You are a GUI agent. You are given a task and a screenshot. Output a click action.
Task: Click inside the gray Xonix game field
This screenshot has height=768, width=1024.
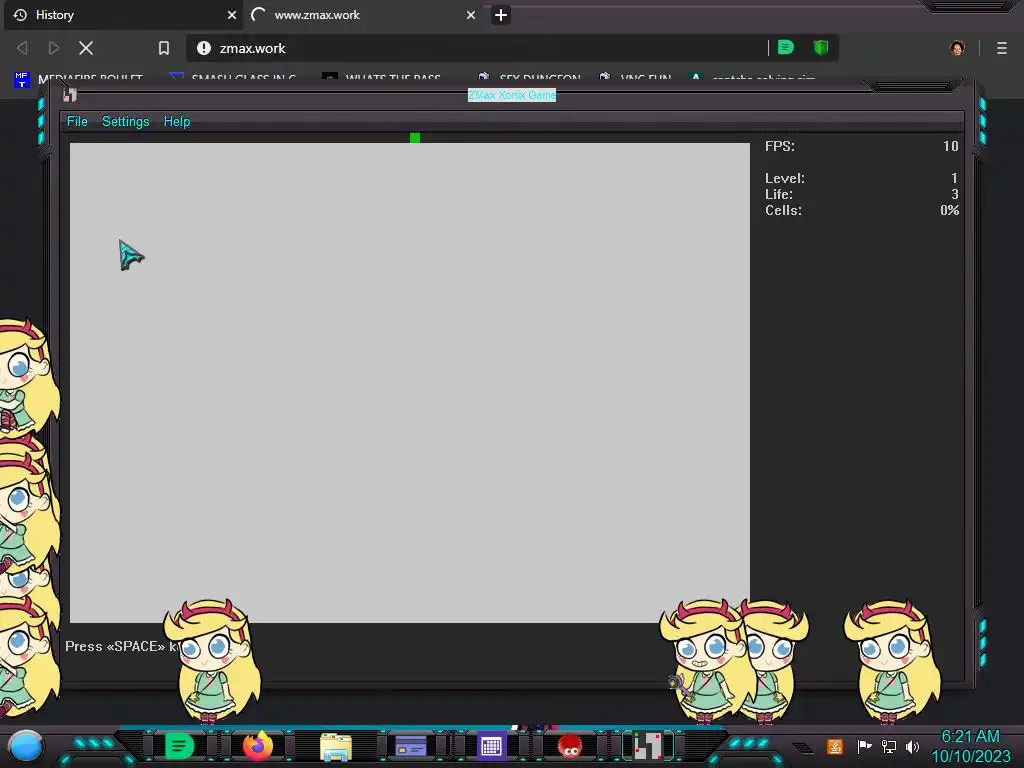click(x=409, y=383)
